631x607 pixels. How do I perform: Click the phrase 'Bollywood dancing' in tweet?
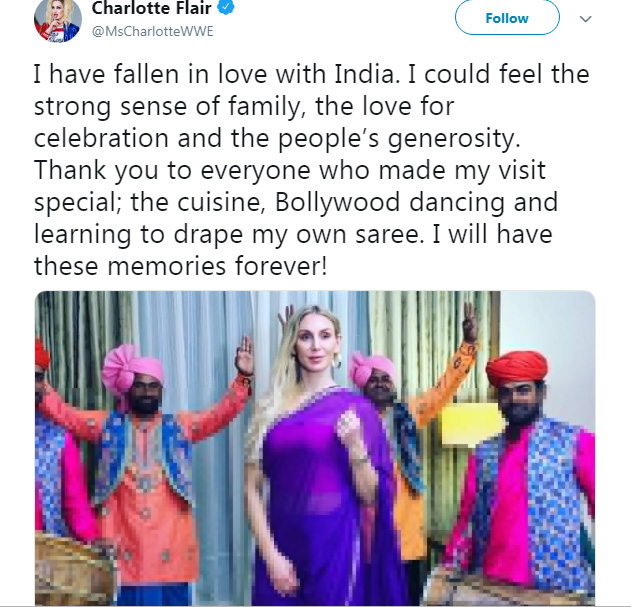click(390, 202)
